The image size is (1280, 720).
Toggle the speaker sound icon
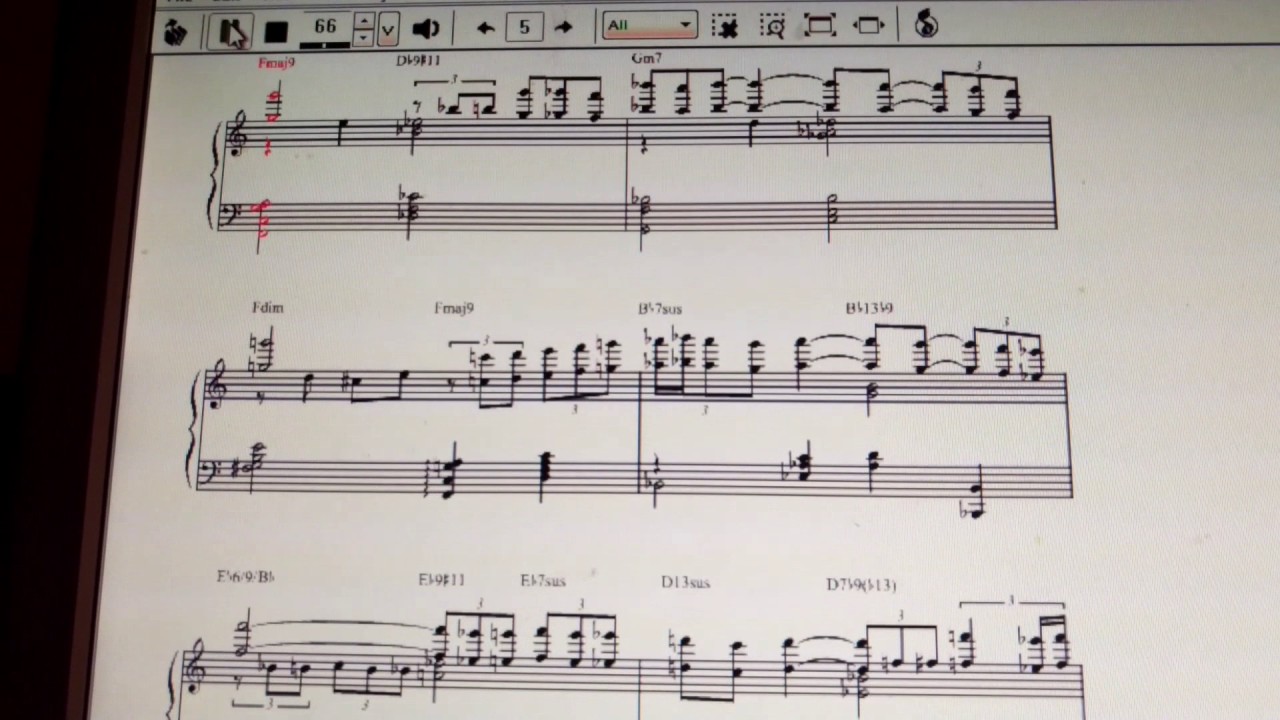(426, 29)
